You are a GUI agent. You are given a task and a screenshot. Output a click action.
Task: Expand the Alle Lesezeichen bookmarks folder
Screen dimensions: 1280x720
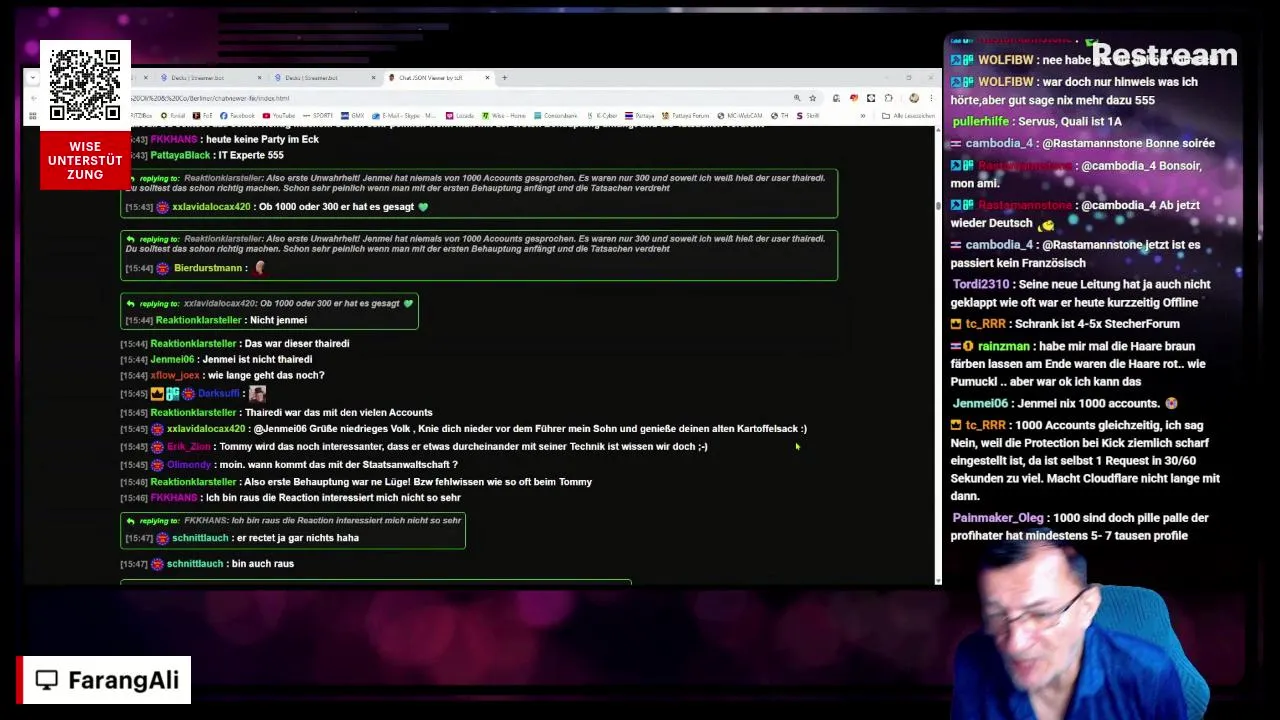pos(909,116)
